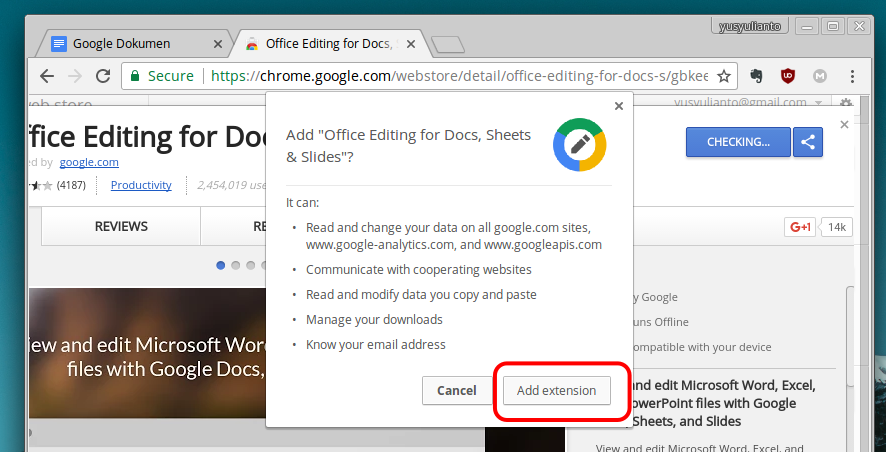Open the uBlock Origin extension icon
Viewport: 886px width, 452px height.
click(x=788, y=76)
